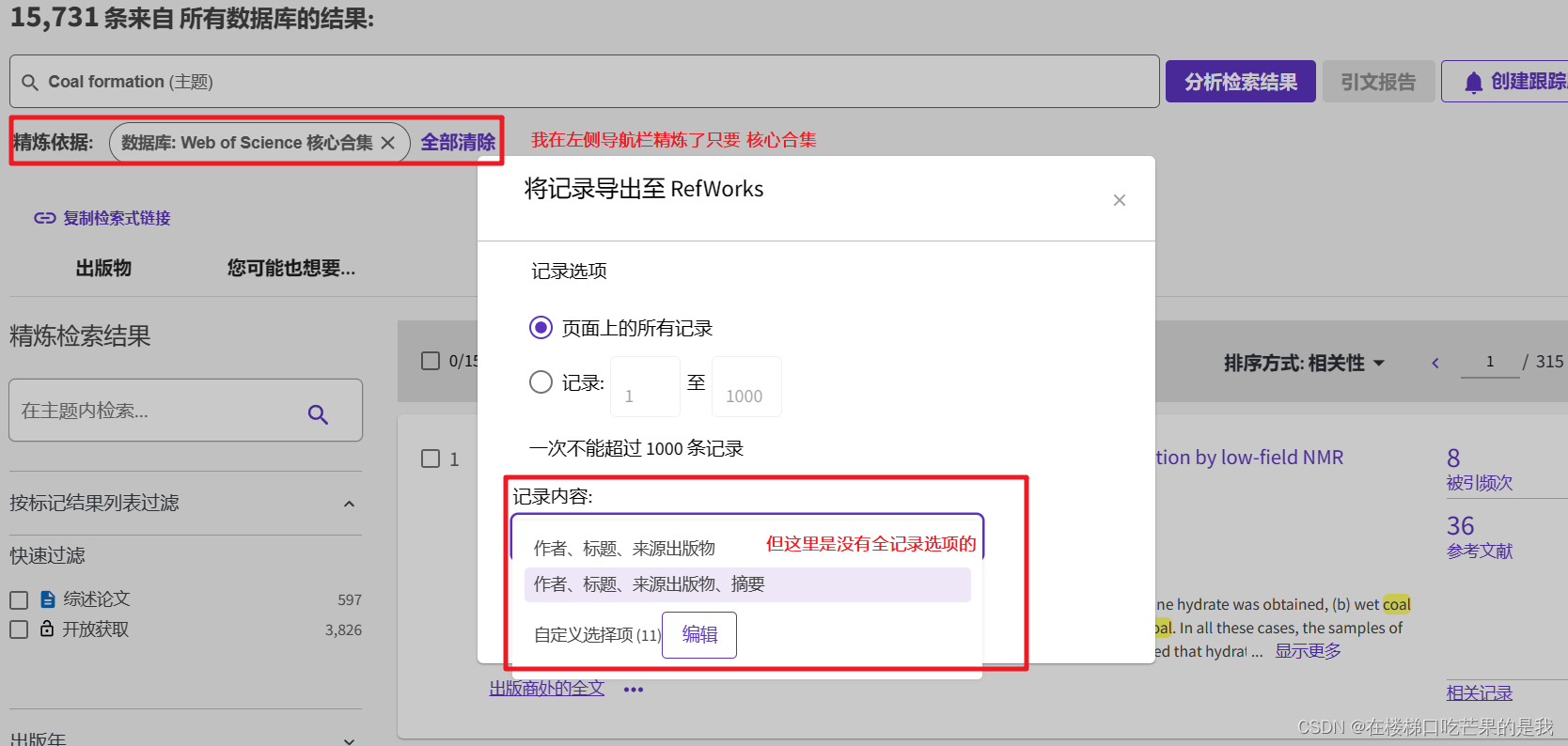Open the 排序方式: 相关性 sort dropdown
This screenshot has width=1568, height=746.
click(1304, 363)
